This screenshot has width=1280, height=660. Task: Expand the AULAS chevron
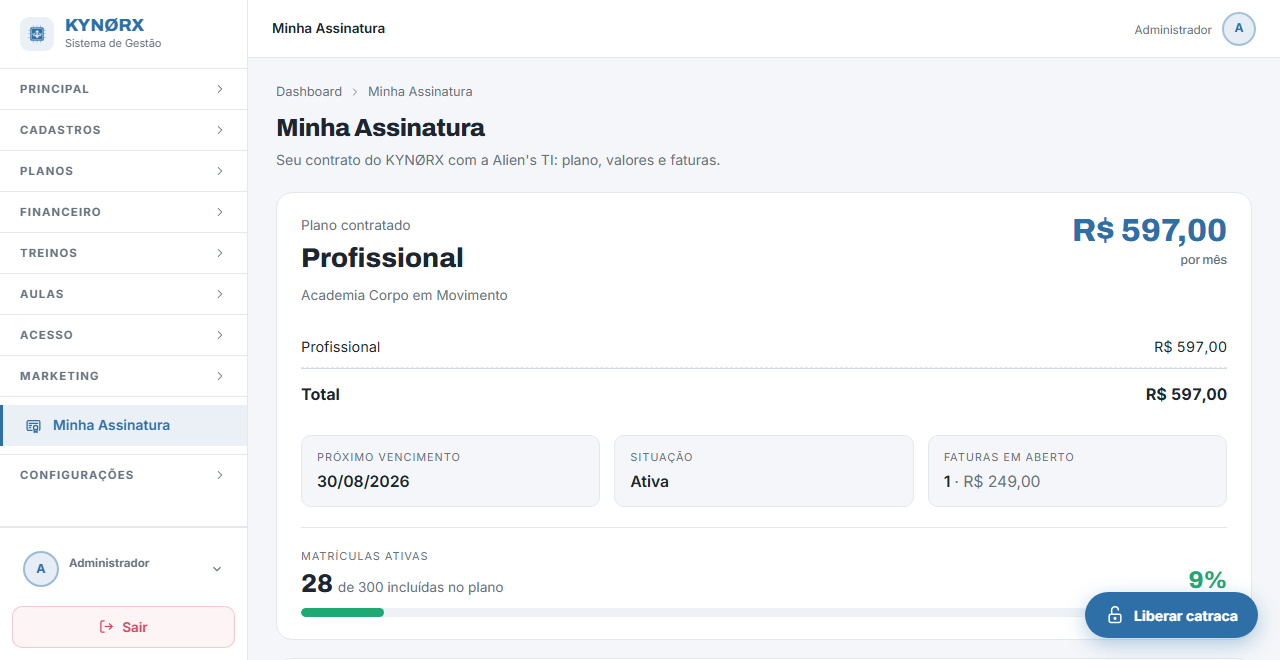220,294
